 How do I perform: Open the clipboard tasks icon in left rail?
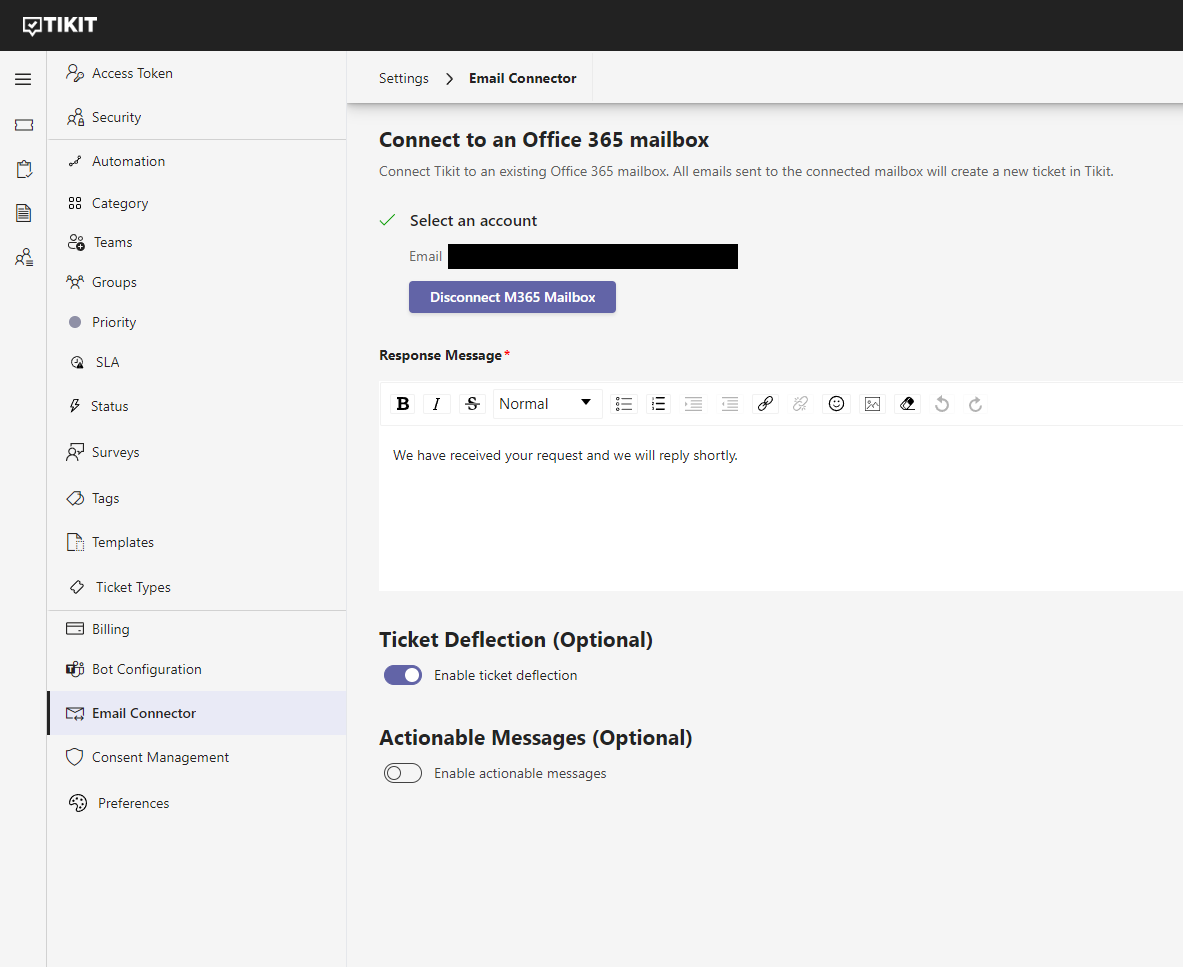click(23, 169)
